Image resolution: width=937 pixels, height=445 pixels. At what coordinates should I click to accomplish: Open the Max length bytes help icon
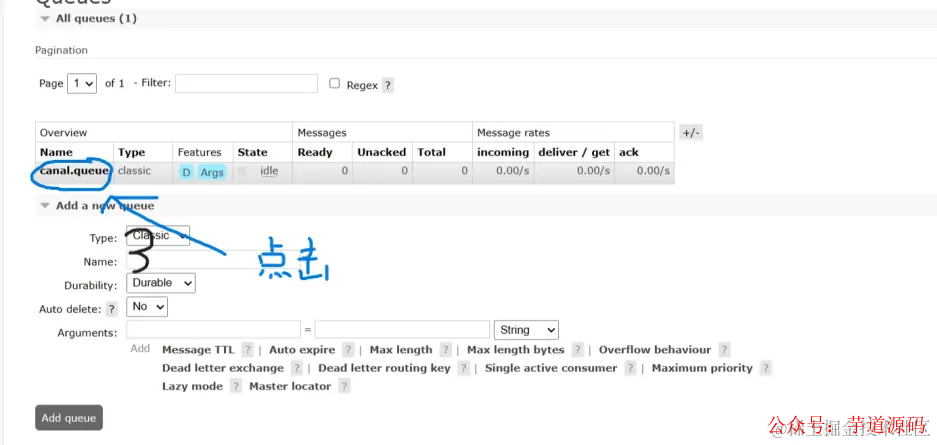(577, 350)
